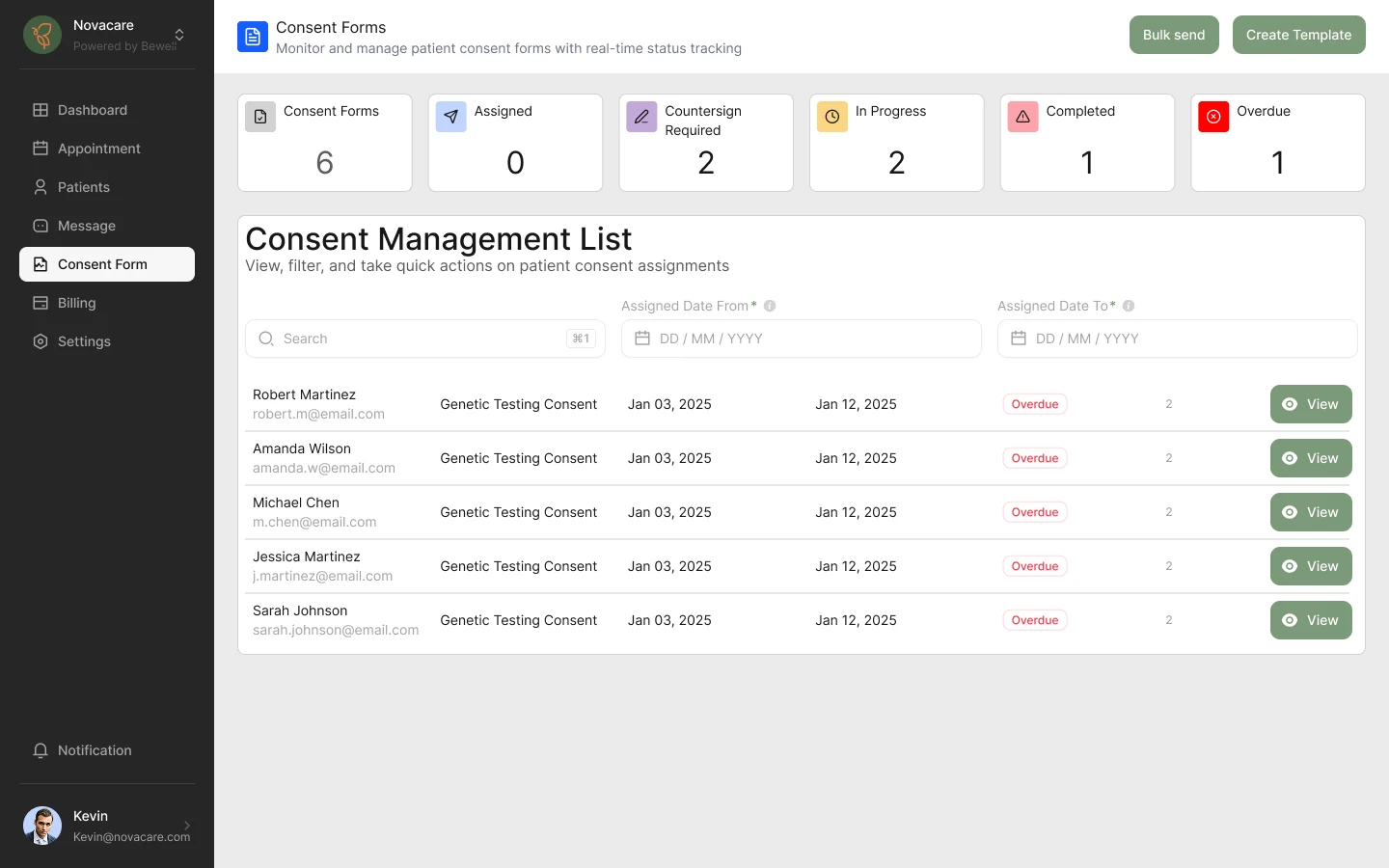Click the blue Consent Forms header icon
The image size is (1389, 868).
(x=253, y=37)
